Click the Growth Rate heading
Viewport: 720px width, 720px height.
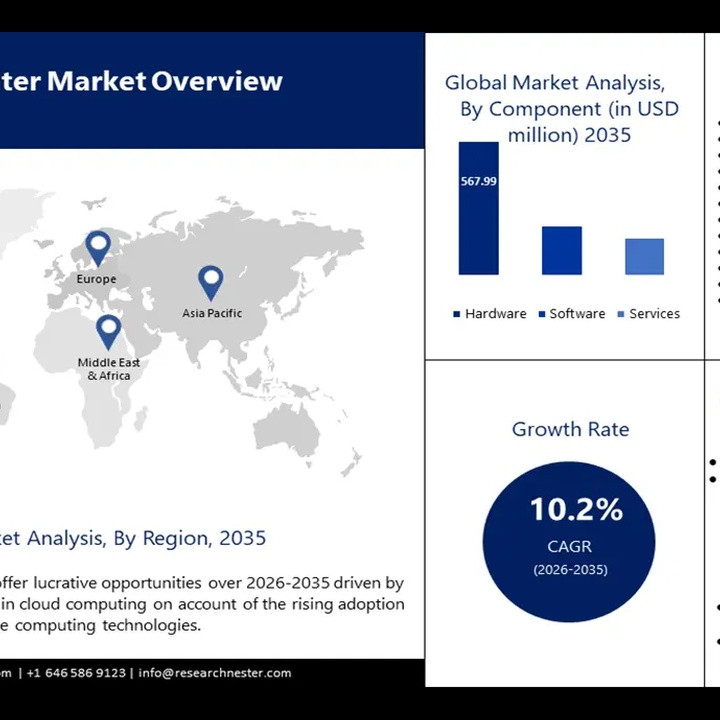pyautogui.click(x=570, y=429)
